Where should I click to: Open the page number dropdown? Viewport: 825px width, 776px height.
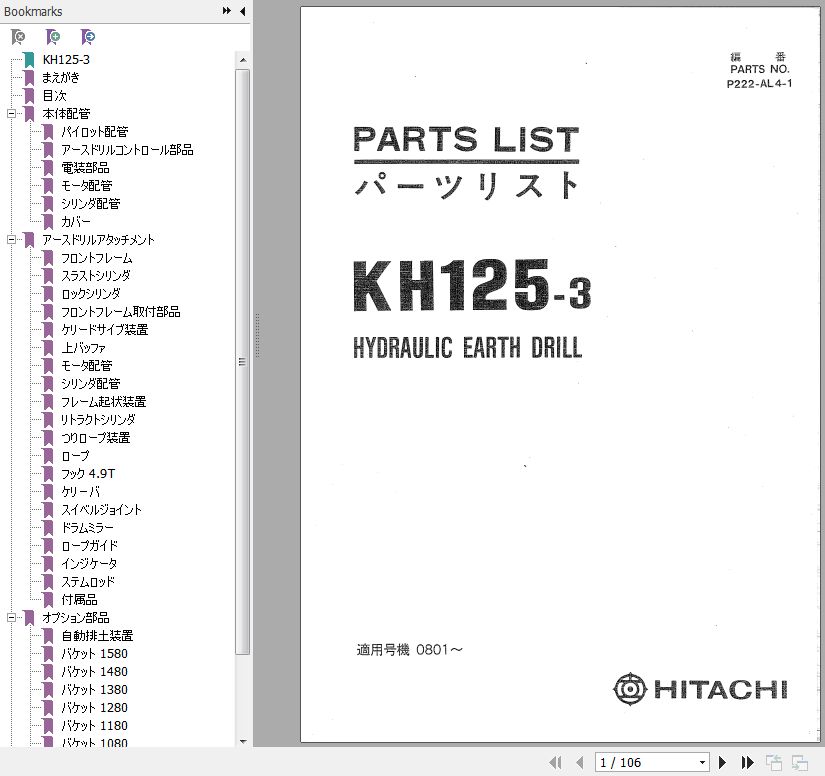click(x=702, y=762)
